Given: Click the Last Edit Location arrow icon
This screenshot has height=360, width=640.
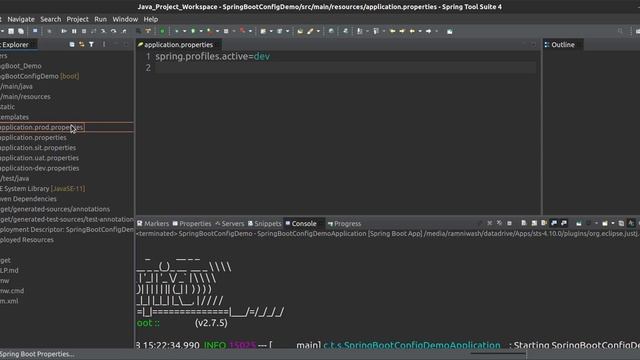Looking at the screenshot, I should coord(392,31).
